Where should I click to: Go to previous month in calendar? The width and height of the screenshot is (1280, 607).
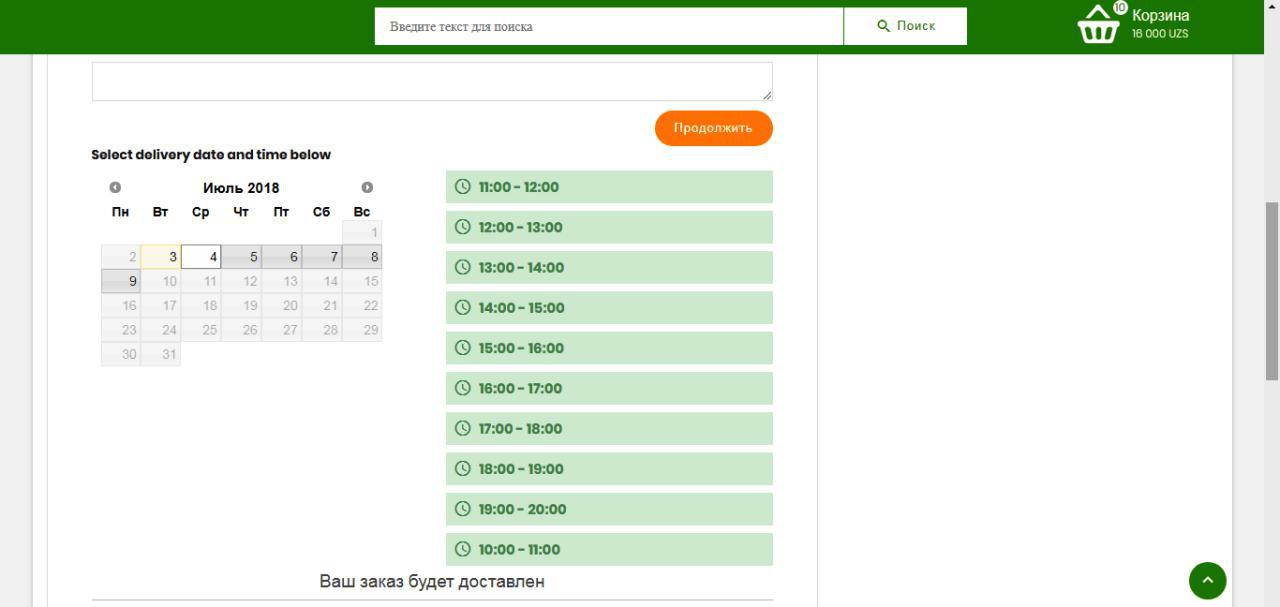(115, 188)
